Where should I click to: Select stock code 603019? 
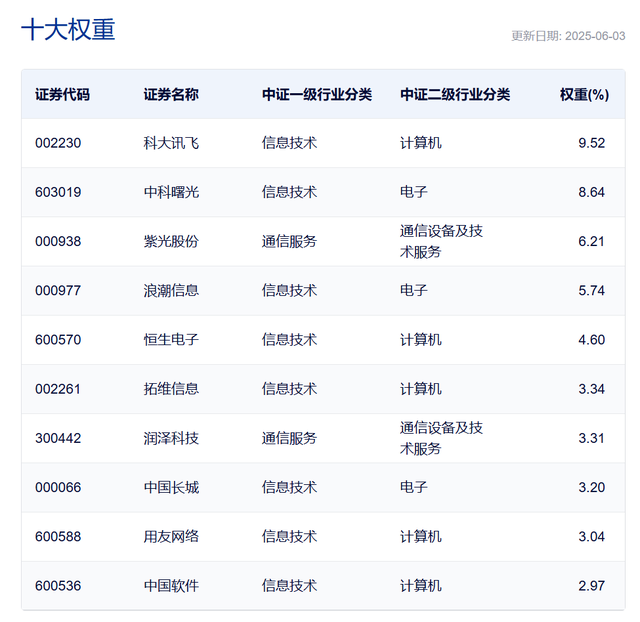58,192
